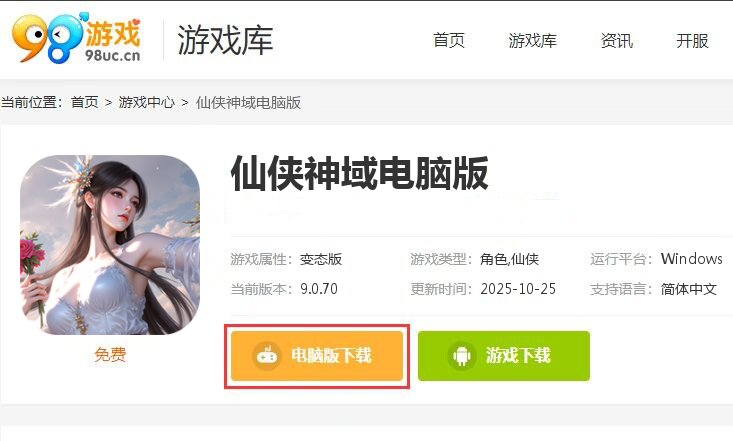
Task: Click the Windows platform value
Action: (691, 259)
